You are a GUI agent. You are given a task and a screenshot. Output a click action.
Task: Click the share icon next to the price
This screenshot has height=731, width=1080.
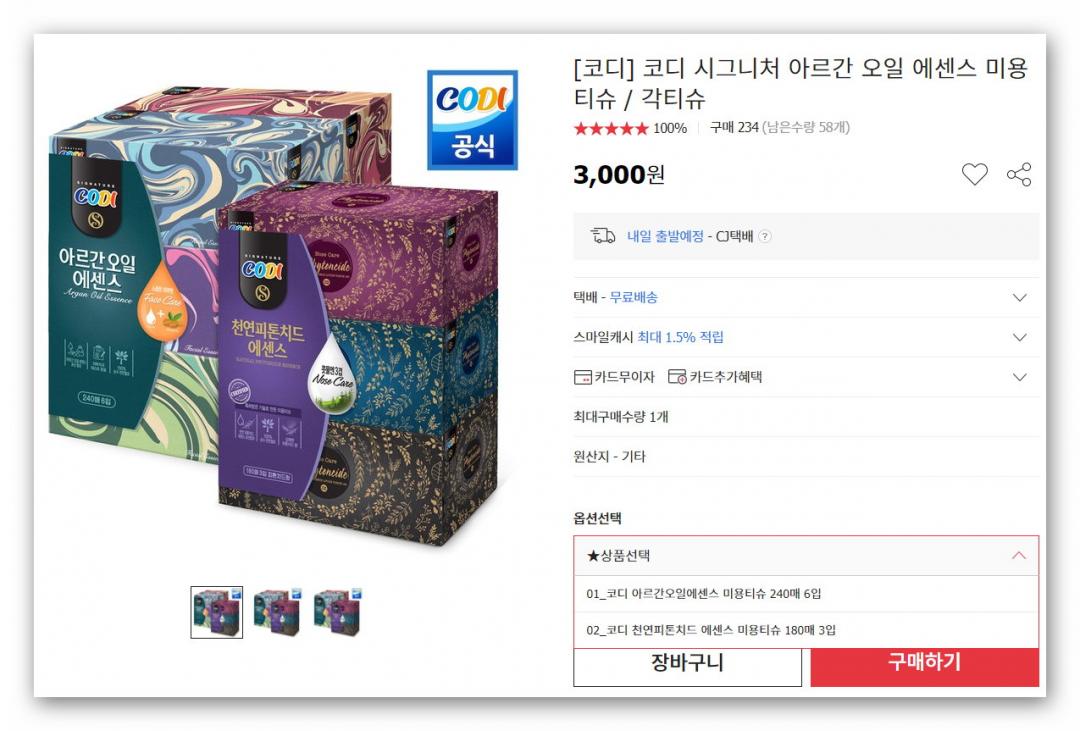1019,174
